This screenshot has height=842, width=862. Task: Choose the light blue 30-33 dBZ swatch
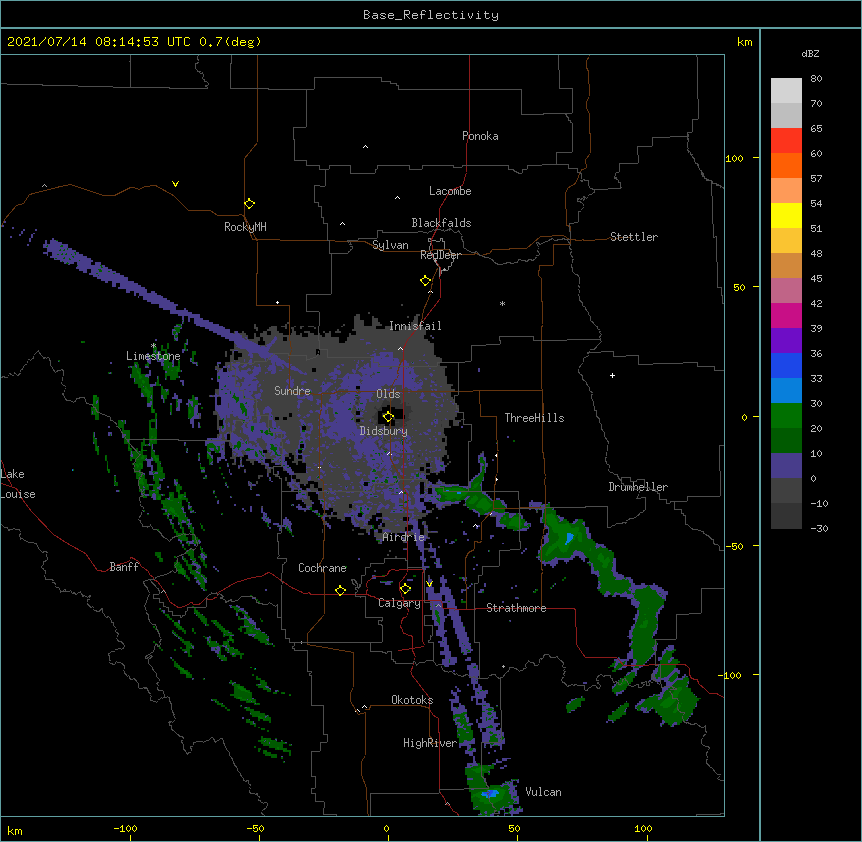pyautogui.click(x=786, y=391)
